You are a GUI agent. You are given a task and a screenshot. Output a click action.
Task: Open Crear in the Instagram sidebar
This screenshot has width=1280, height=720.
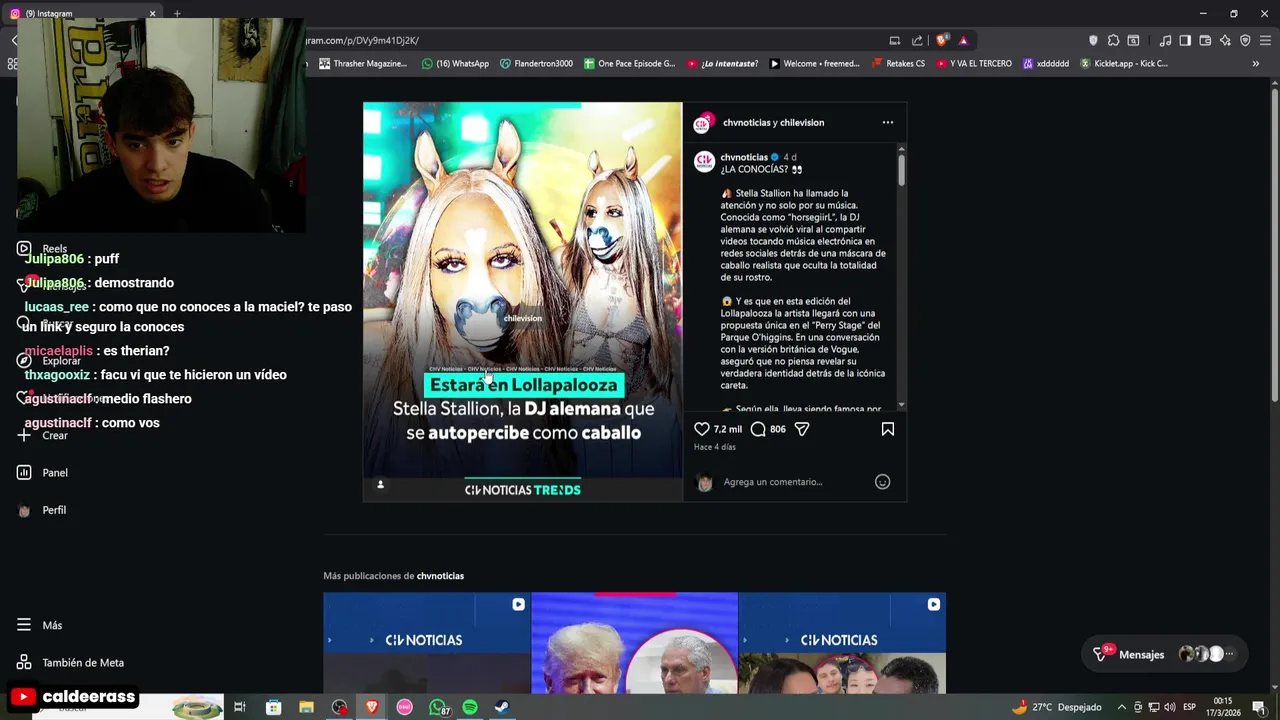[42, 436]
